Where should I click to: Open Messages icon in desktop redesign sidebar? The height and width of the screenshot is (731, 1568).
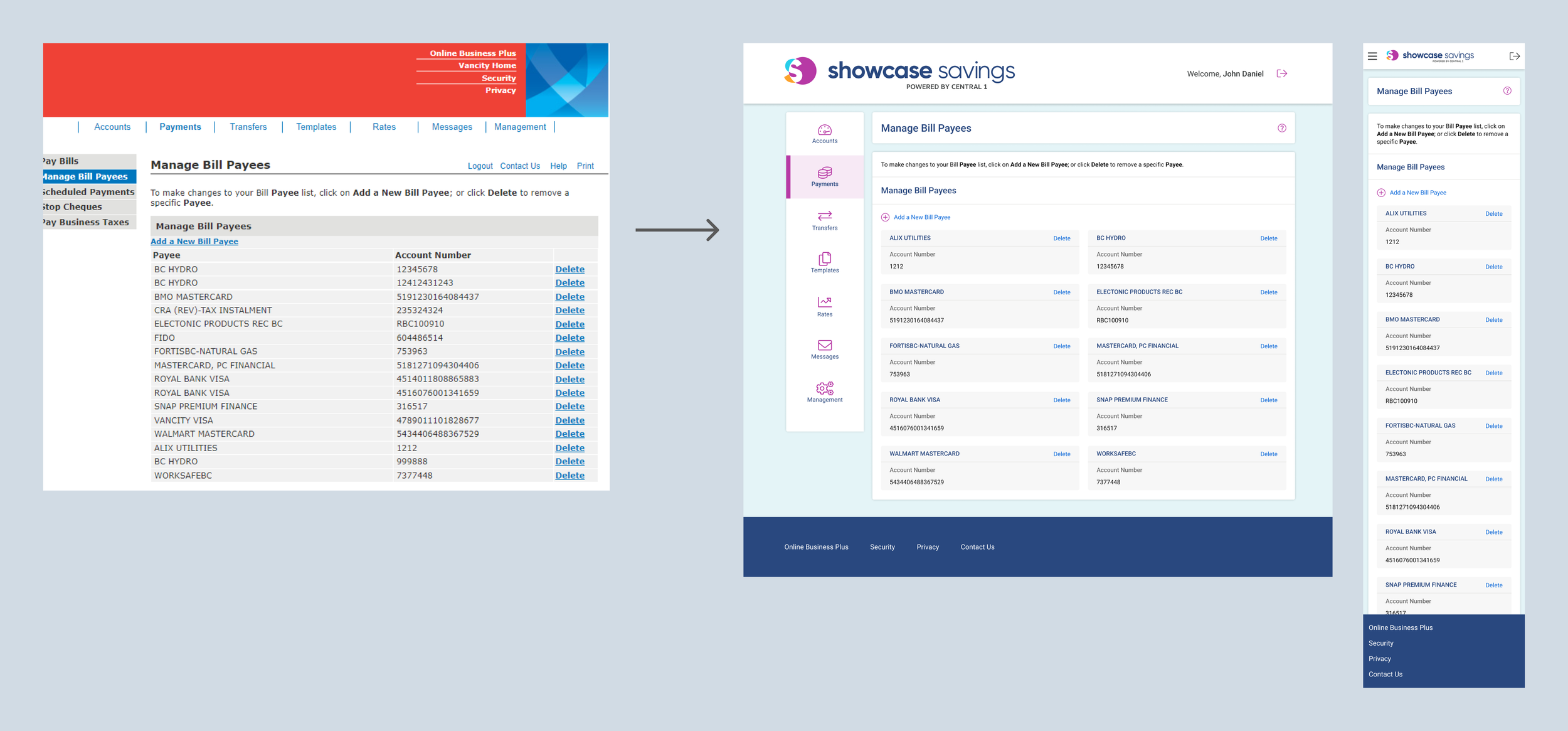824,345
